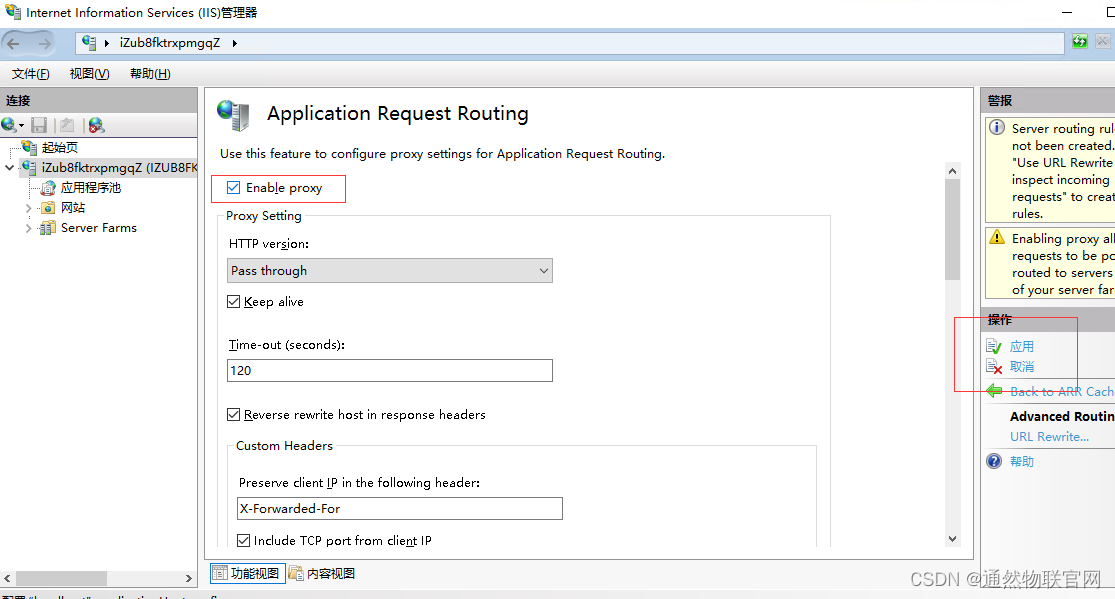This screenshot has width=1115, height=599.
Task: Uncheck the Keep alive checkbox
Action: pos(233,302)
